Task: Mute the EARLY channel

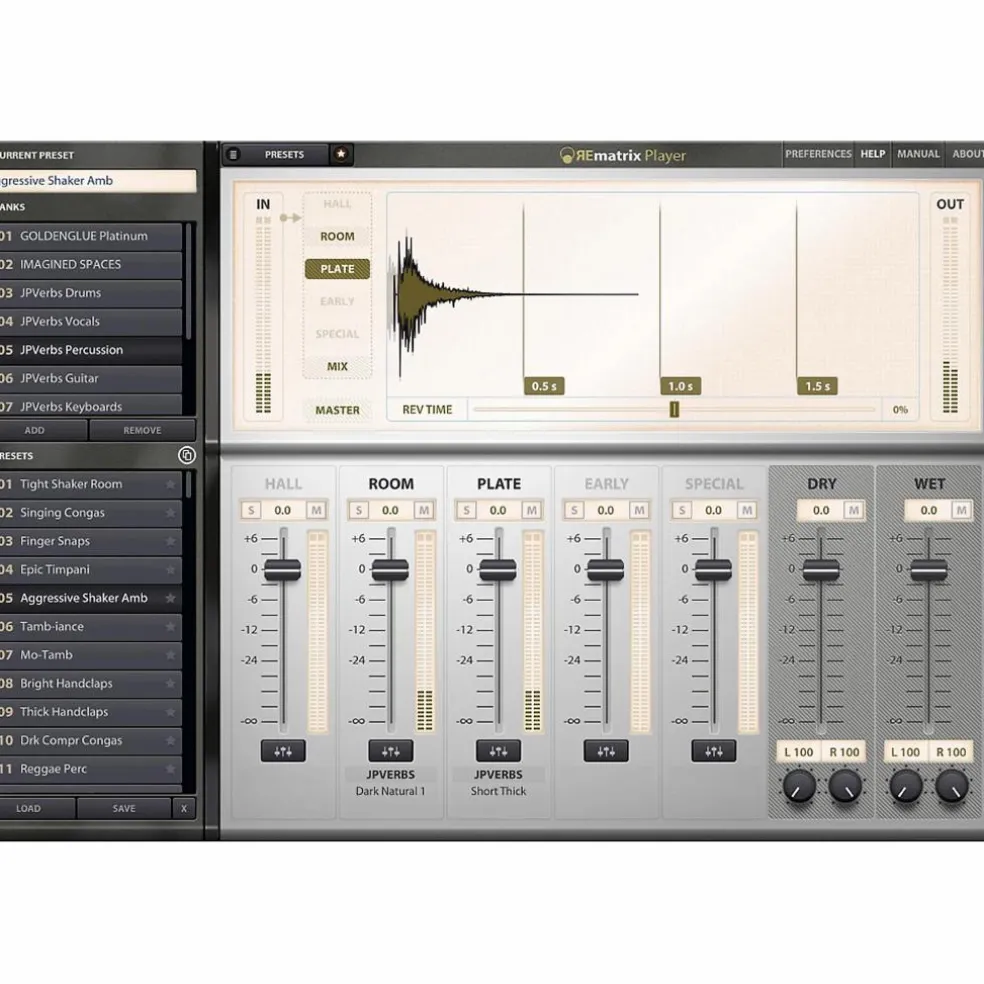Action: [639, 510]
